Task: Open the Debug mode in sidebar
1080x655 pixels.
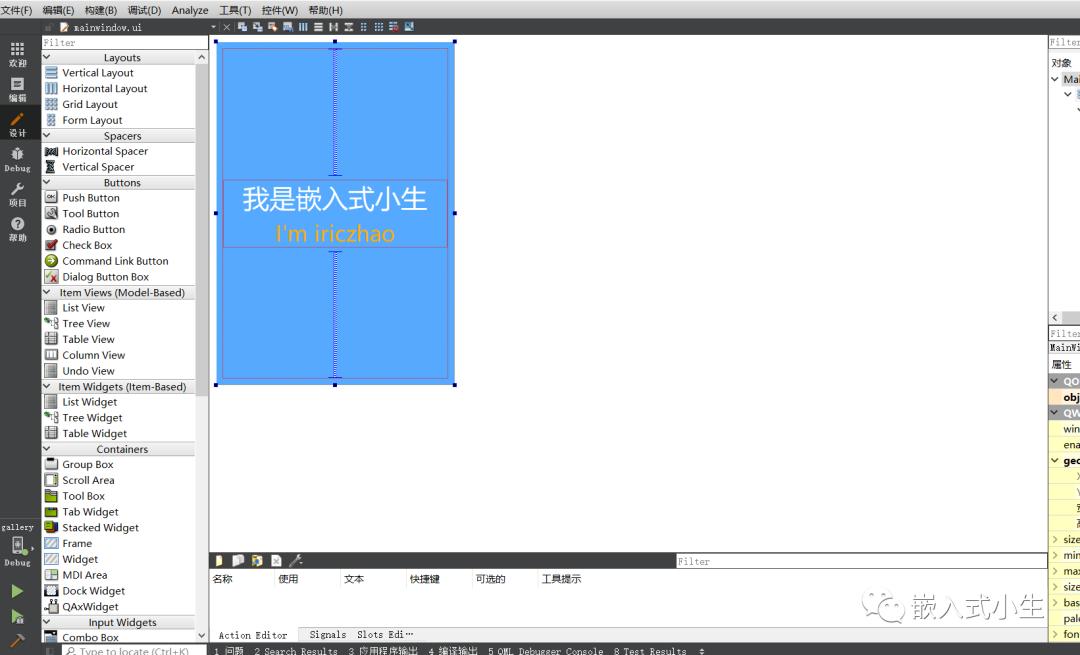Action: click(x=17, y=160)
